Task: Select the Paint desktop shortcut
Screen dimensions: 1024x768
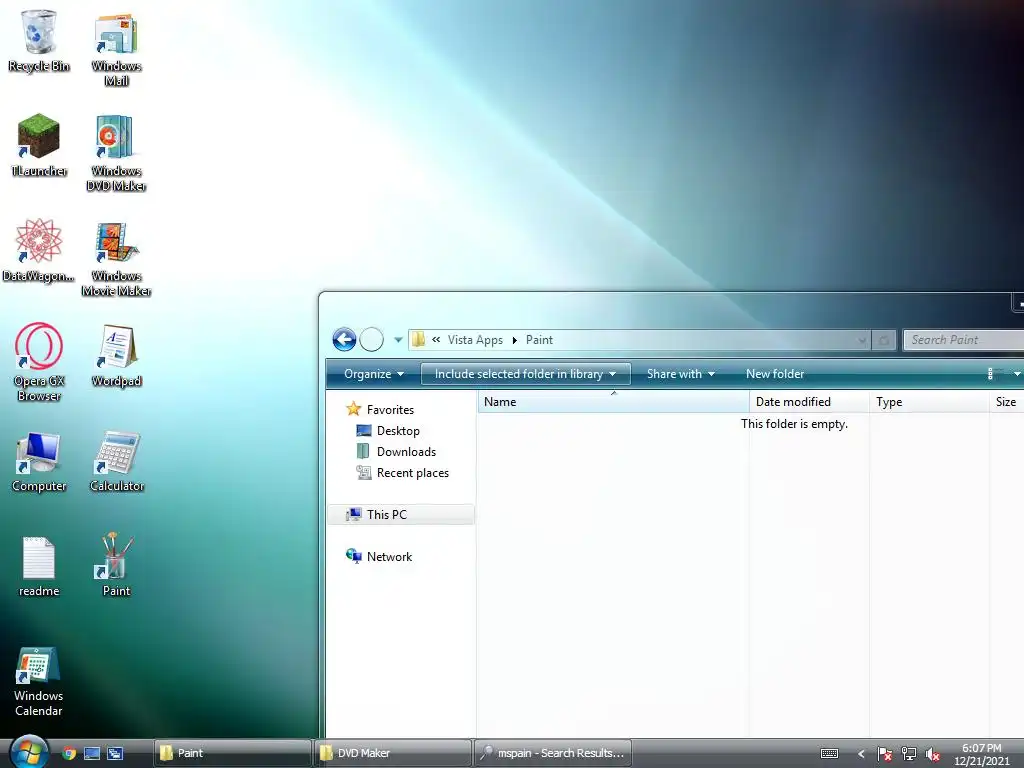Action: (116, 565)
